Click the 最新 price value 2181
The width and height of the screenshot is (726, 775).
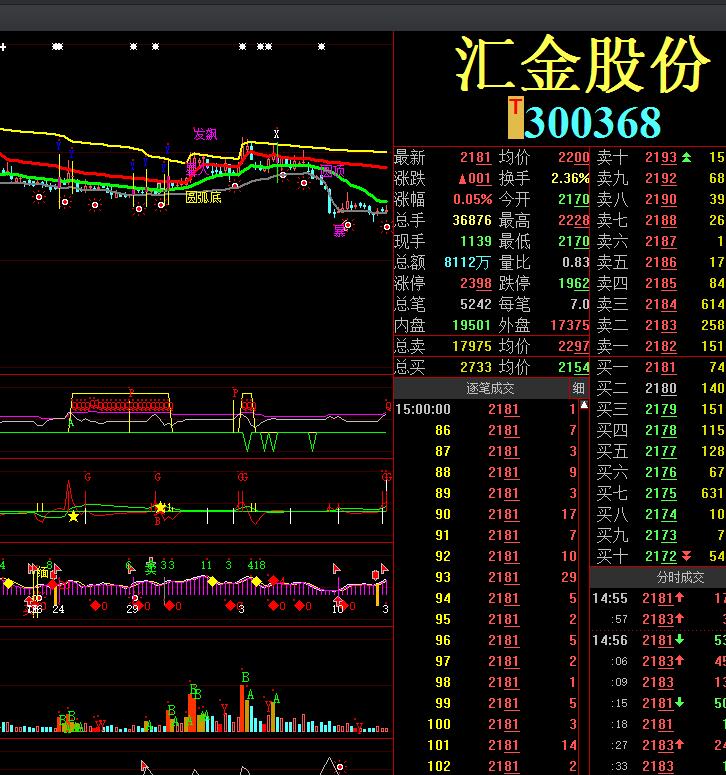coord(475,158)
